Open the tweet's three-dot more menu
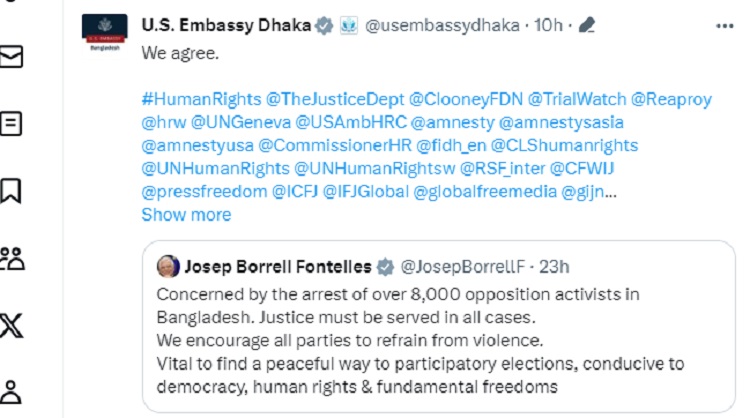The image size is (750, 418). click(723, 23)
